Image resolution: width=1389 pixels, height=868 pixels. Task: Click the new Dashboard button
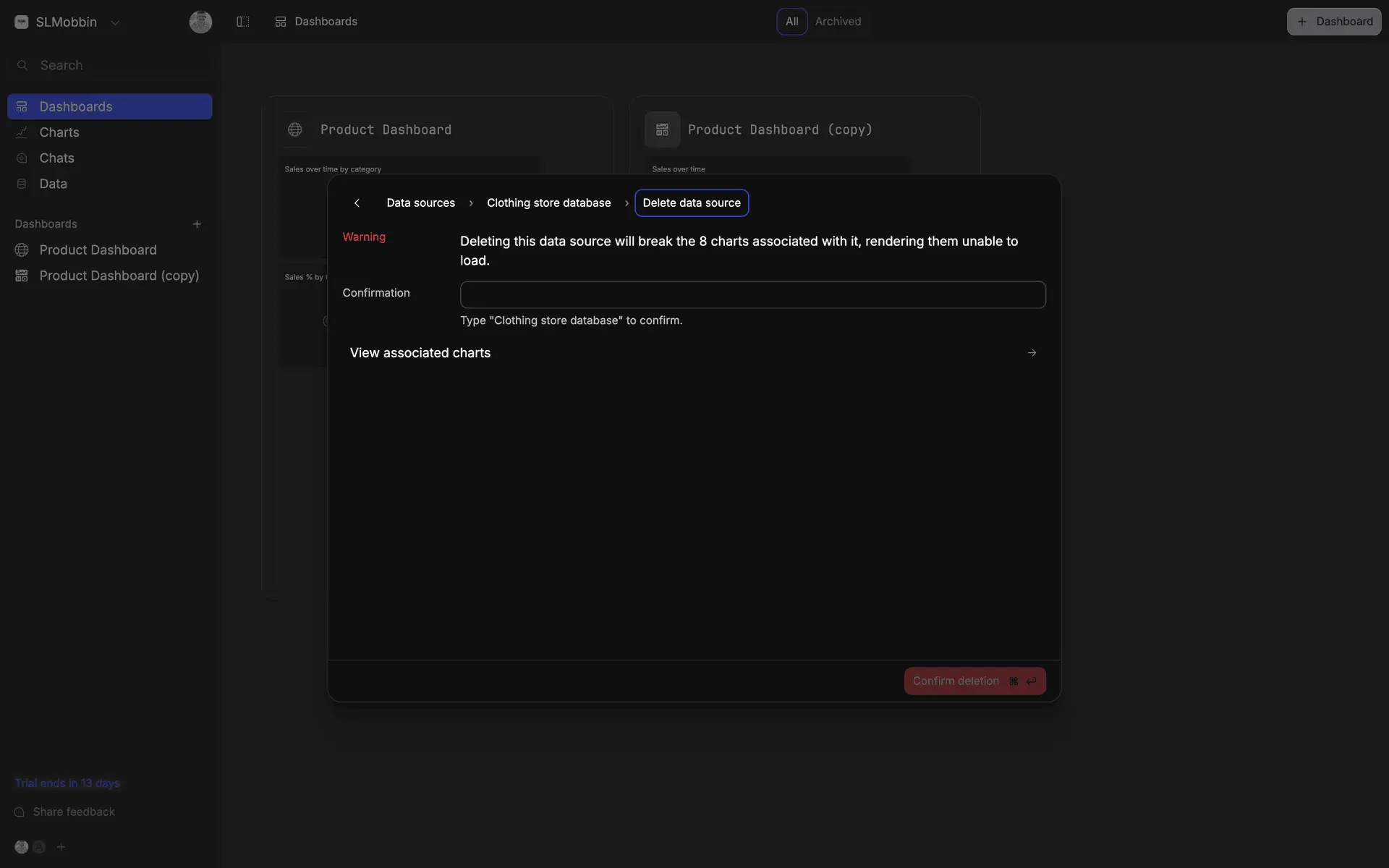[x=1333, y=22]
